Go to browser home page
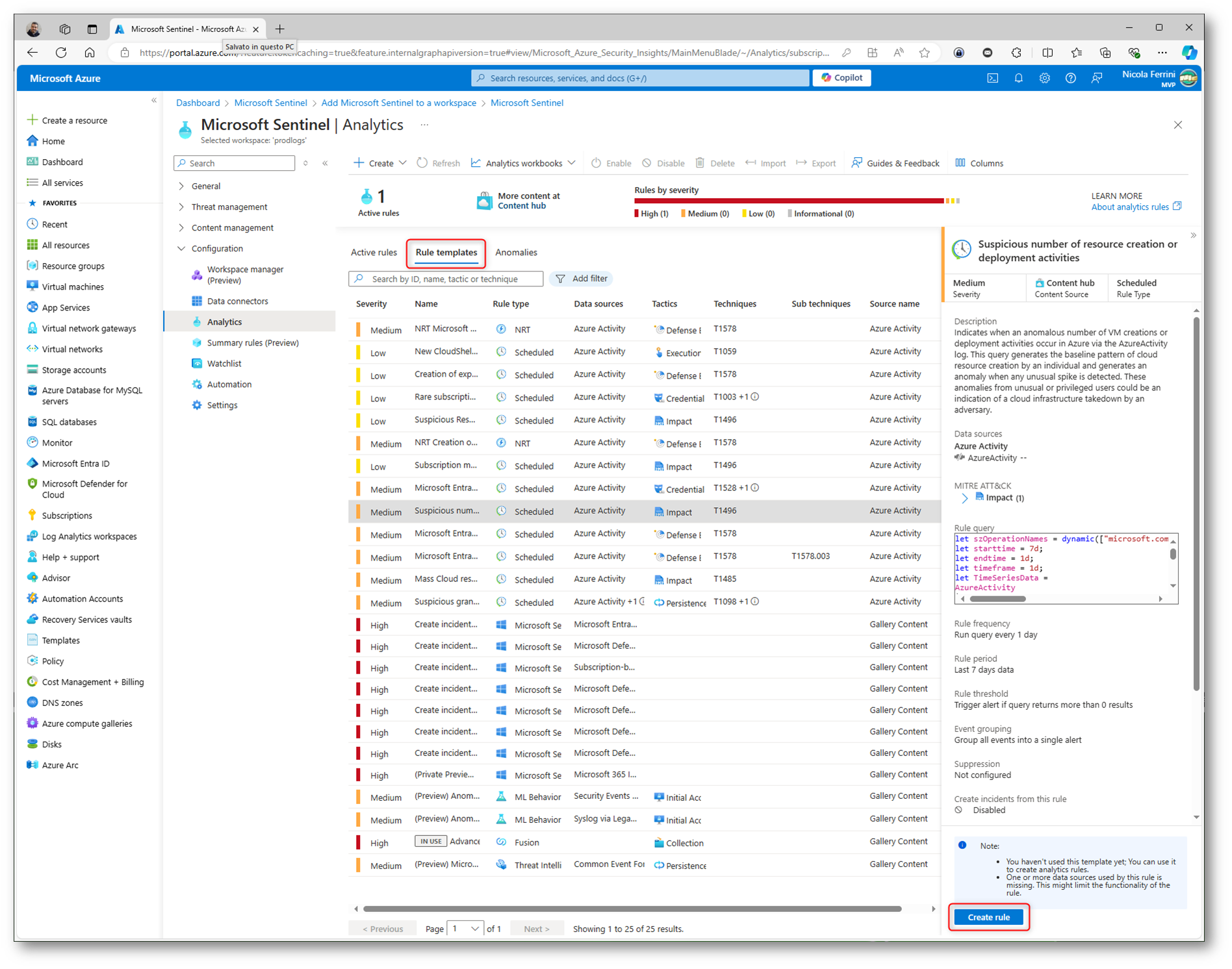The width and height of the screenshot is (1232, 969). tap(90, 53)
